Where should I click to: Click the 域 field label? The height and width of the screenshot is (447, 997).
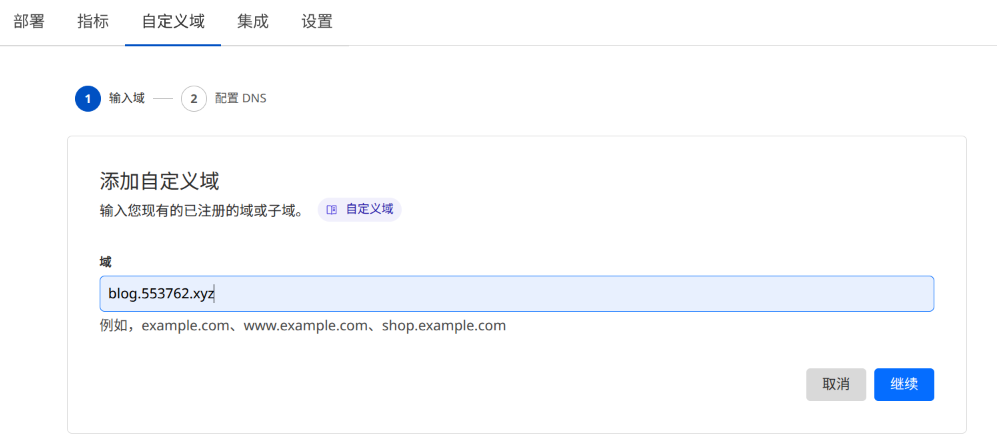105,261
